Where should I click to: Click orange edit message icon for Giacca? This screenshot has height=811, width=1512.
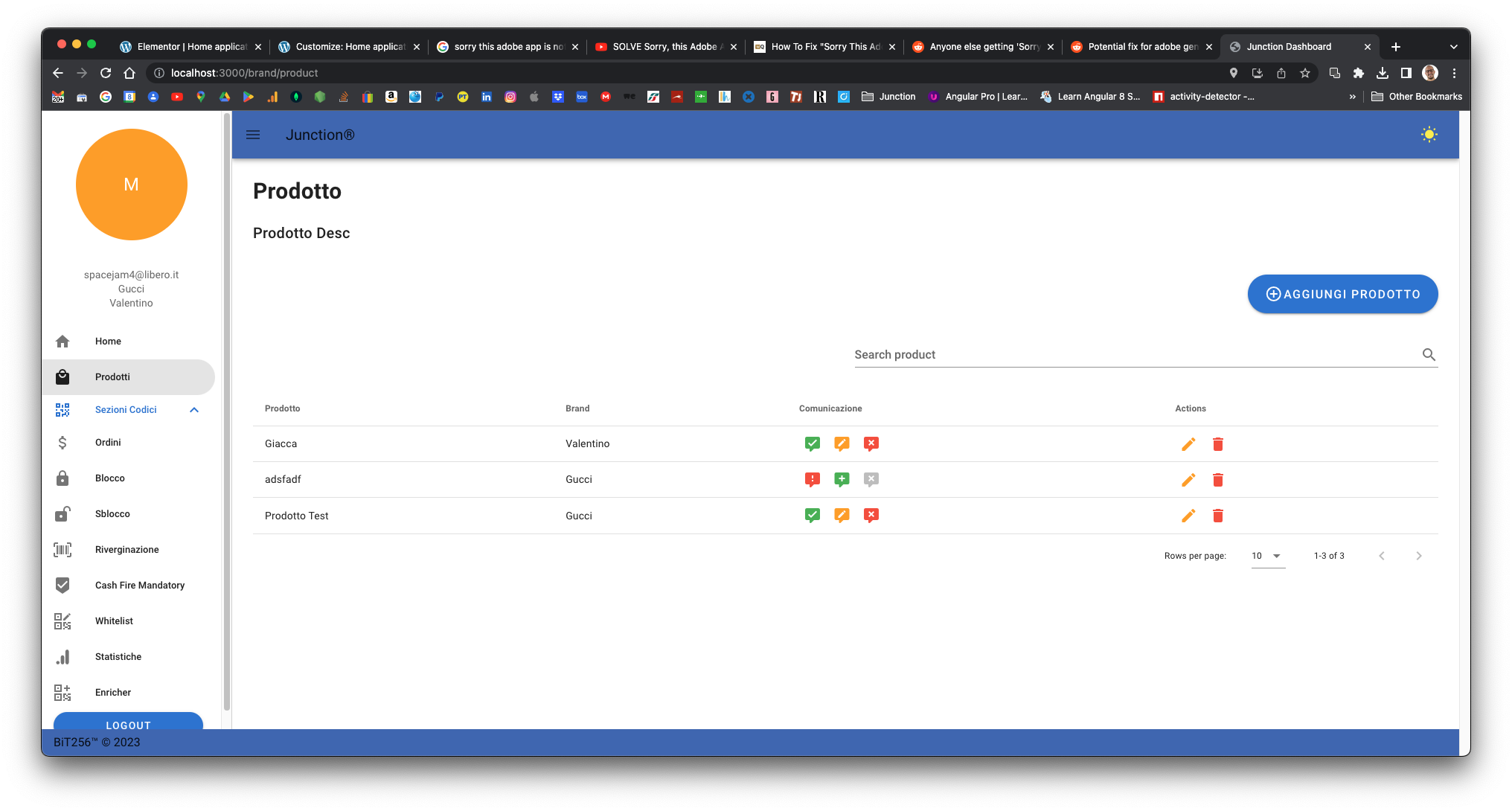click(x=842, y=444)
